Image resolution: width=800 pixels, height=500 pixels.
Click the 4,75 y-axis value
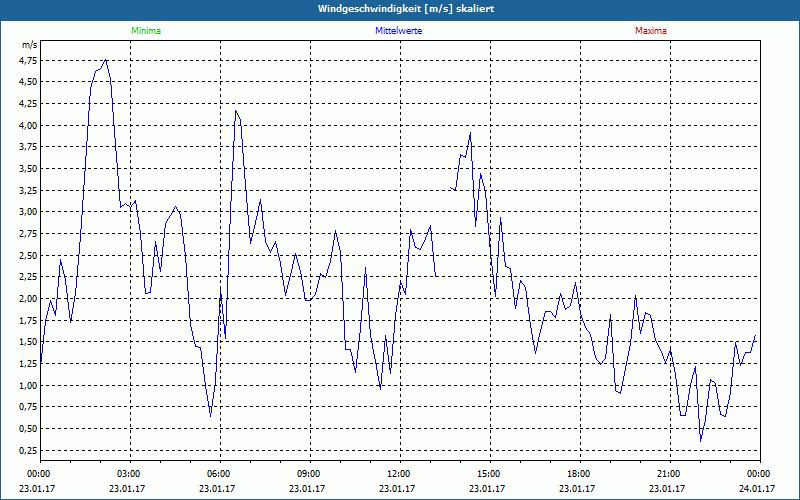pos(28,61)
